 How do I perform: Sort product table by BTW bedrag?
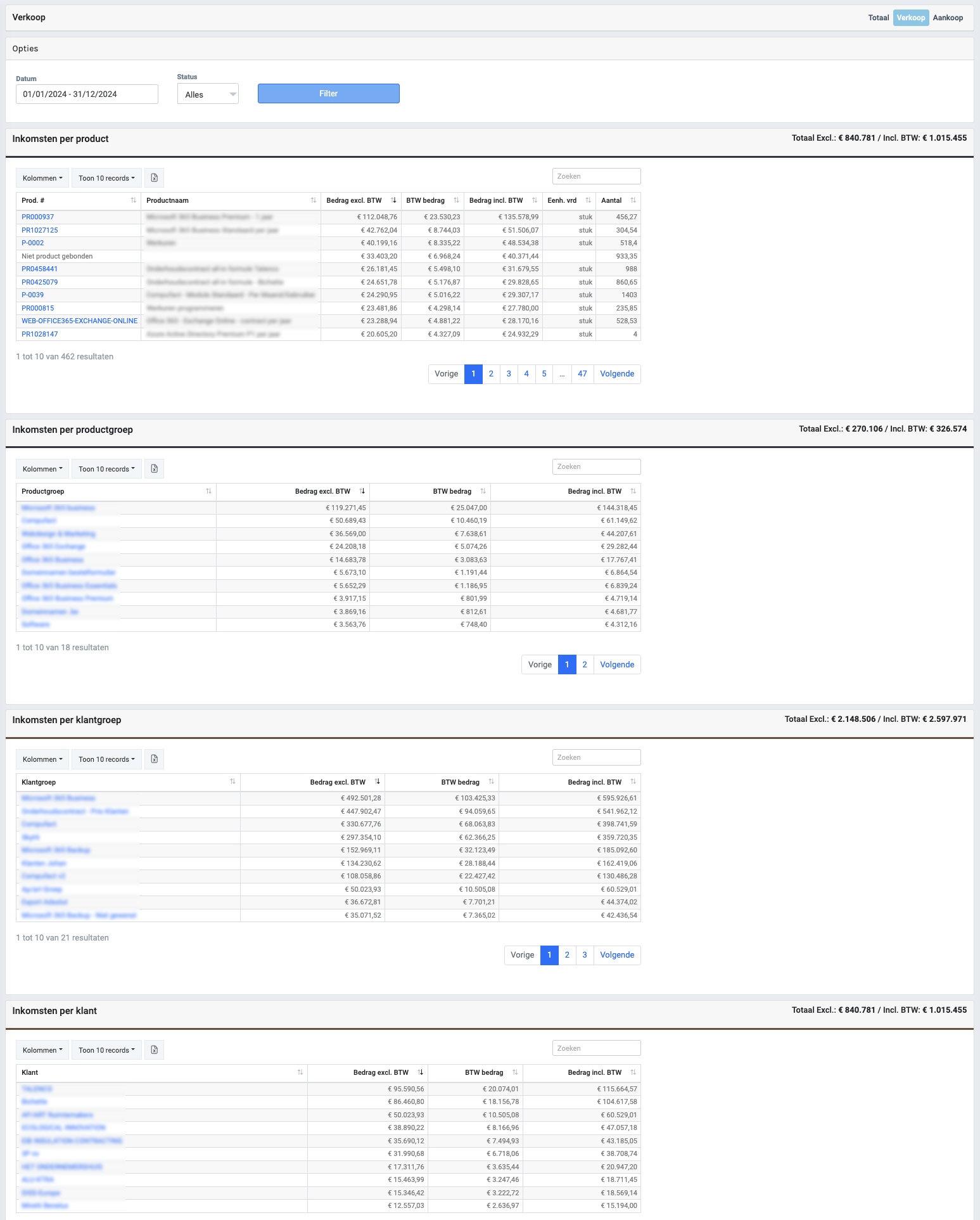pyautogui.click(x=433, y=200)
